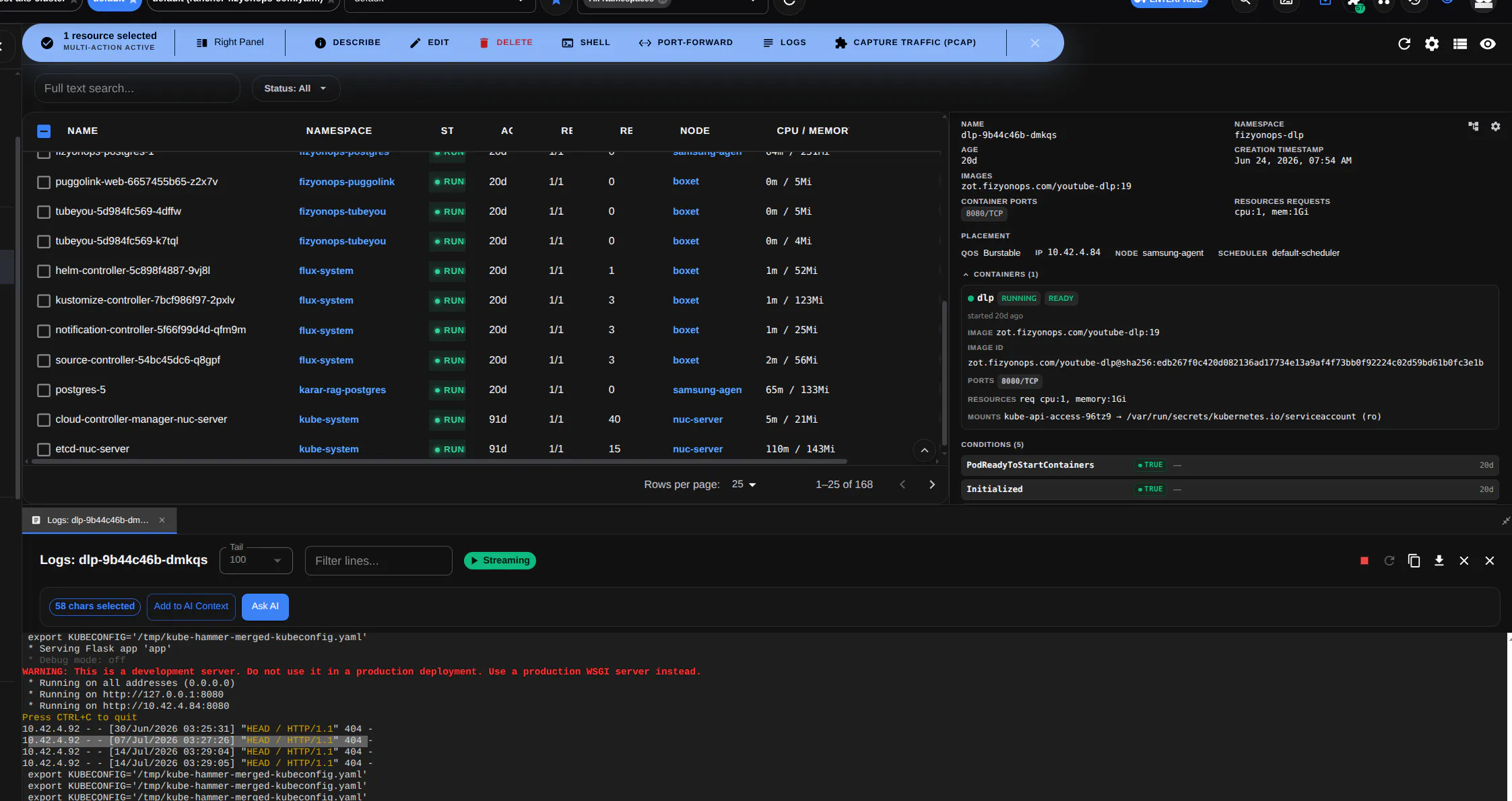
Task: Toggle the Right Panel button
Action: point(230,42)
